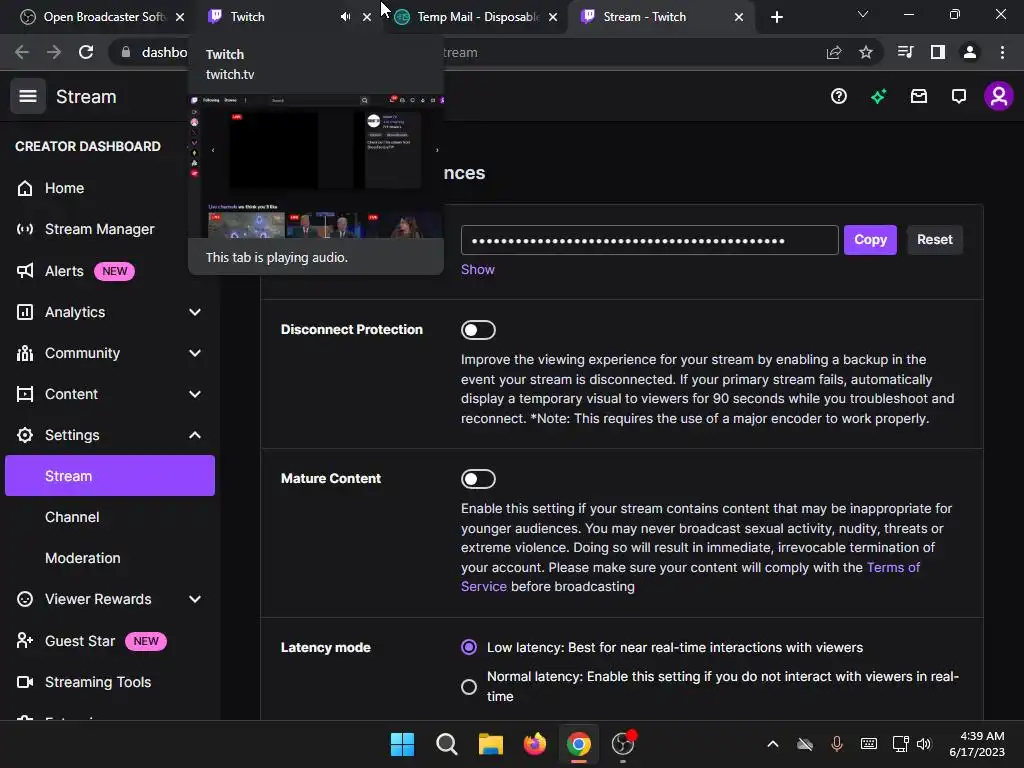Image resolution: width=1024 pixels, height=768 pixels.
Task: Click the Settings gear icon in sidebar
Action: point(25,435)
